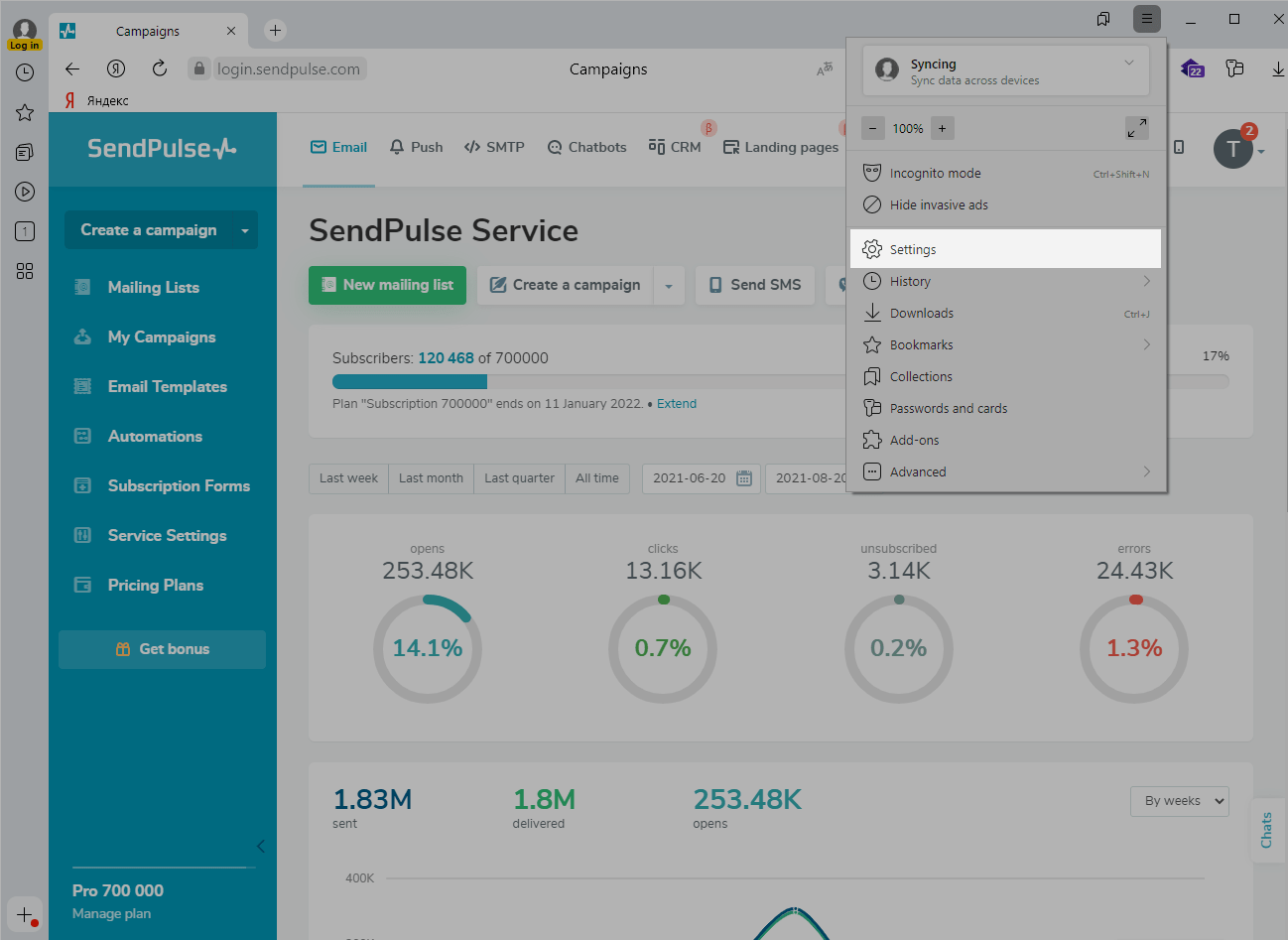The height and width of the screenshot is (940, 1288).
Task: Open the browser history clock icon in sidebar
Action: point(25,72)
